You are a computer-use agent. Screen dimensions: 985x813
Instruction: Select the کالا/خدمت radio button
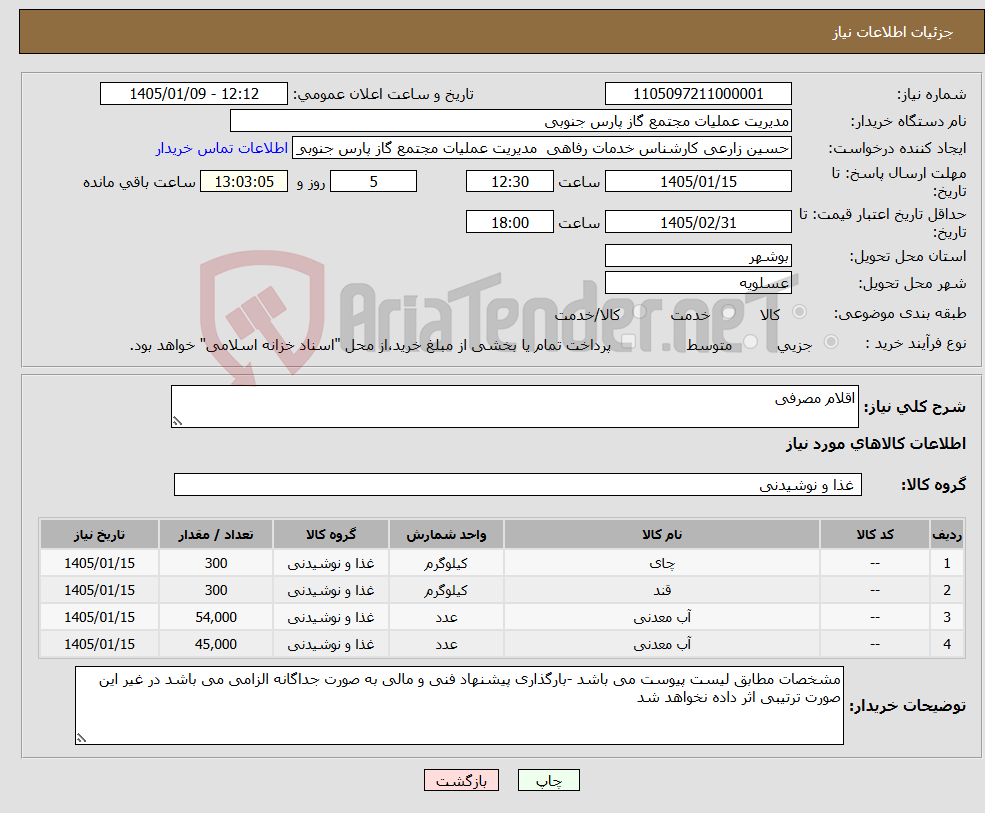(x=639, y=312)
